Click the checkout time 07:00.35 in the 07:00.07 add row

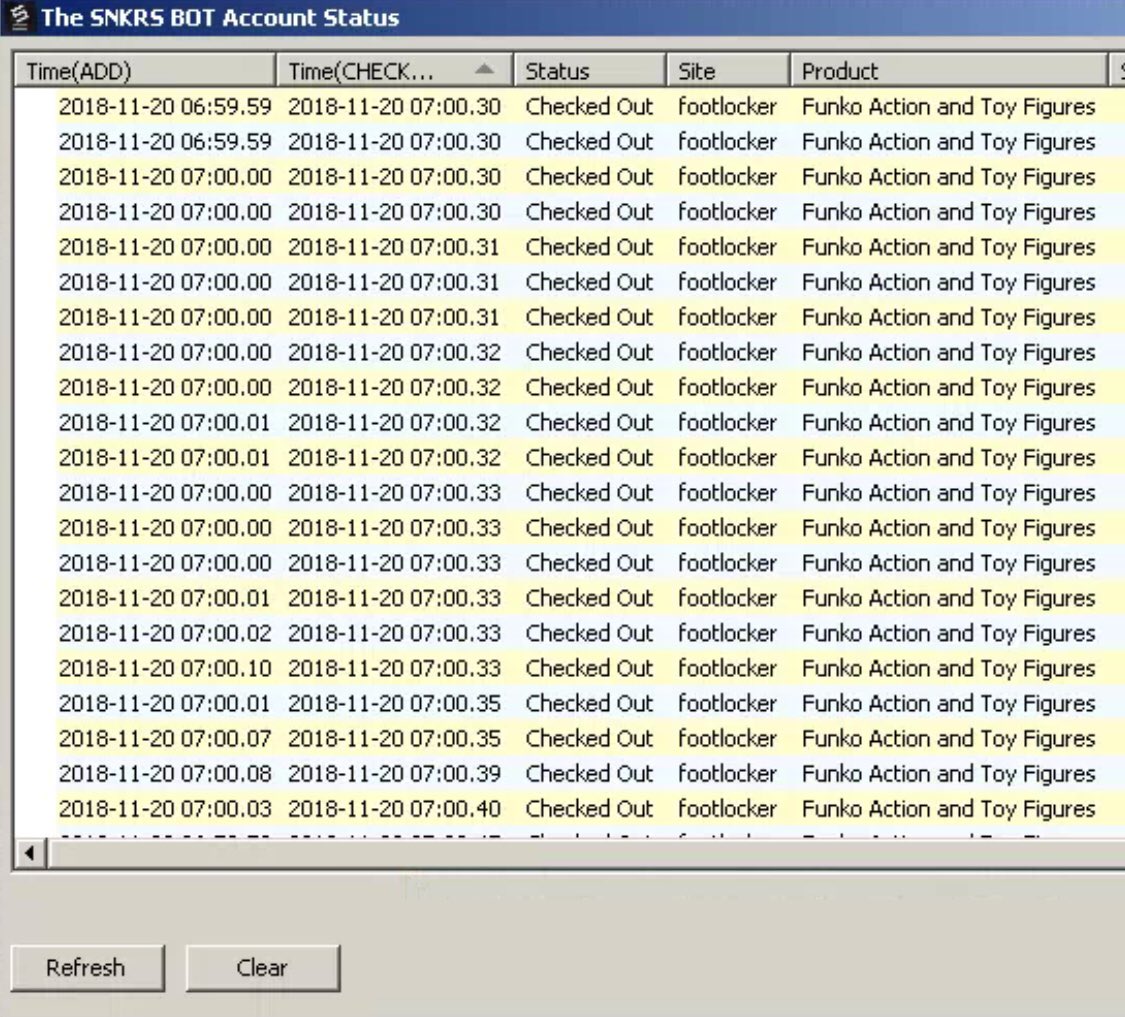click(x=395, y=739)
